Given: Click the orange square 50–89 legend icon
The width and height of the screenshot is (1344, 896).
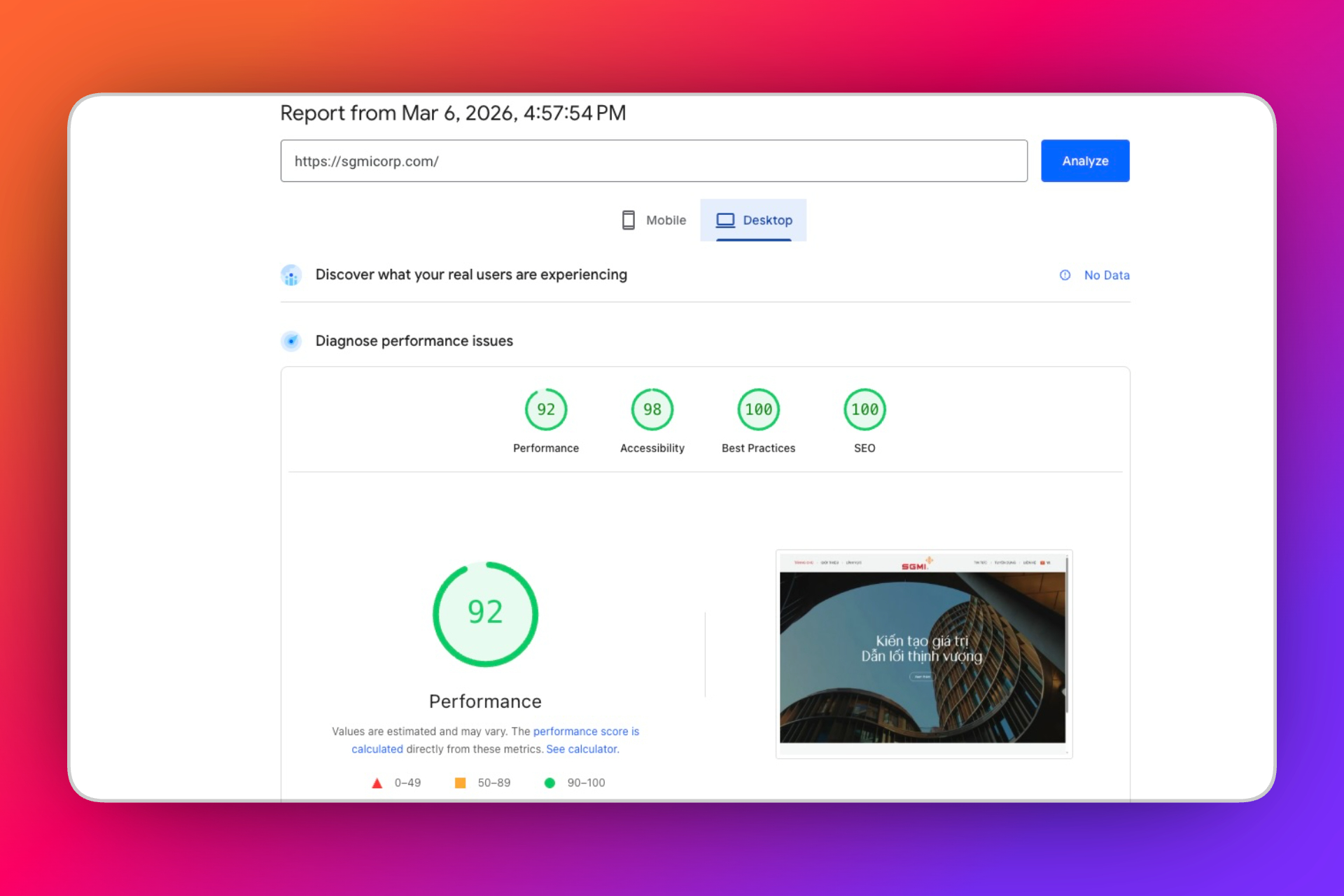Looking at the screenshot, I should (x=460, y=783).
